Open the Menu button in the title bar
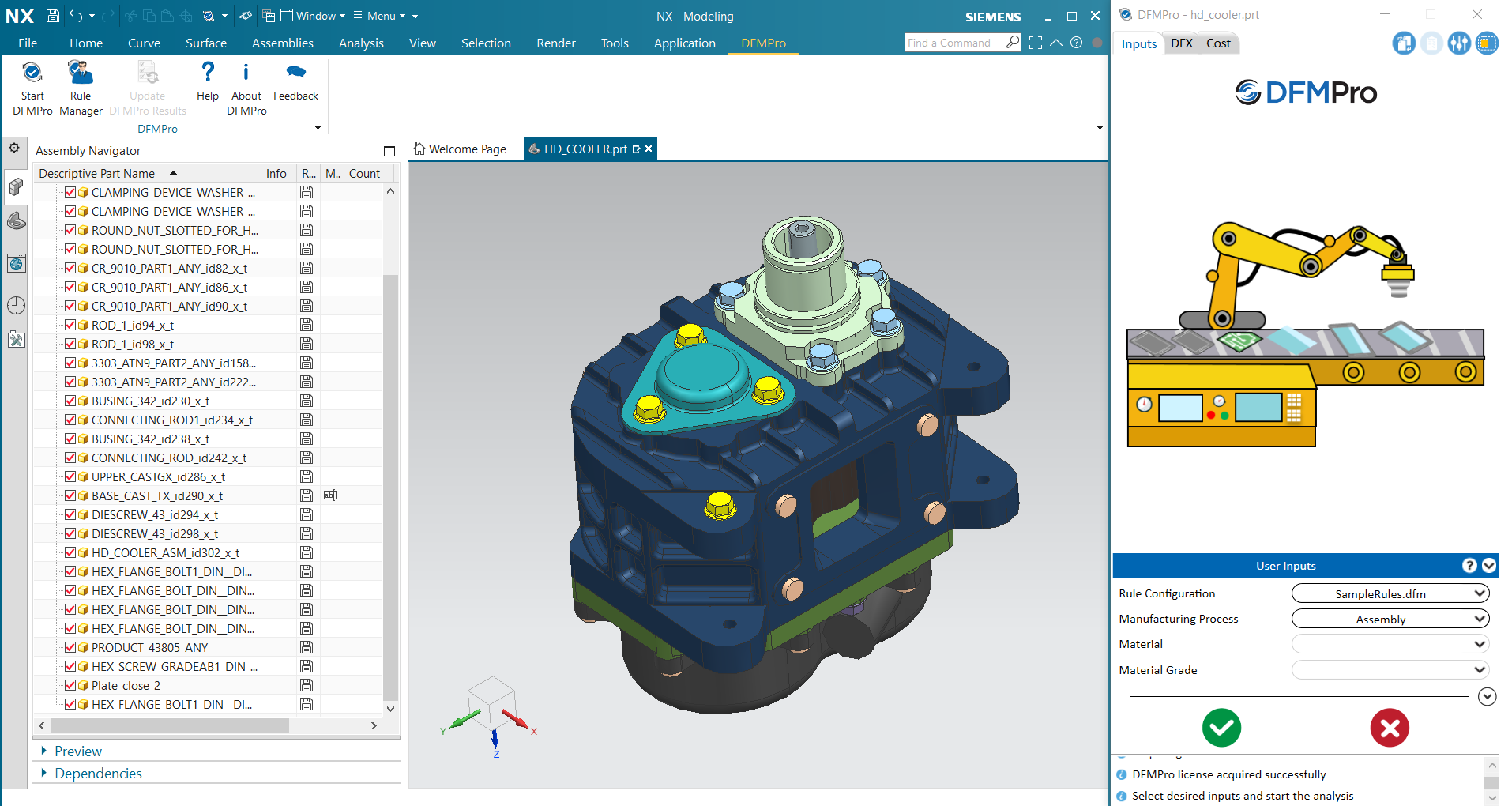Viewport: 1512px width, 806px height. [x=379, y=16]
